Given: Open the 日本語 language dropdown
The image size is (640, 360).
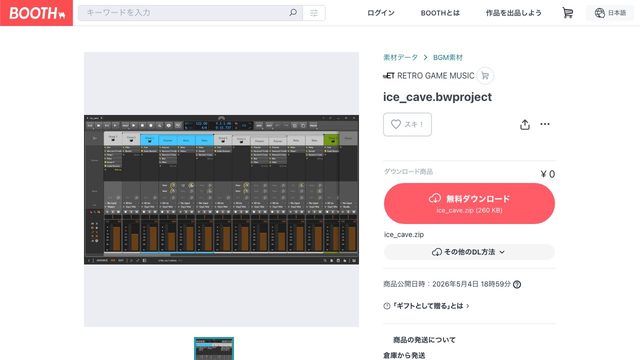Looking at the screenshot, I should [x=610, y=13].
